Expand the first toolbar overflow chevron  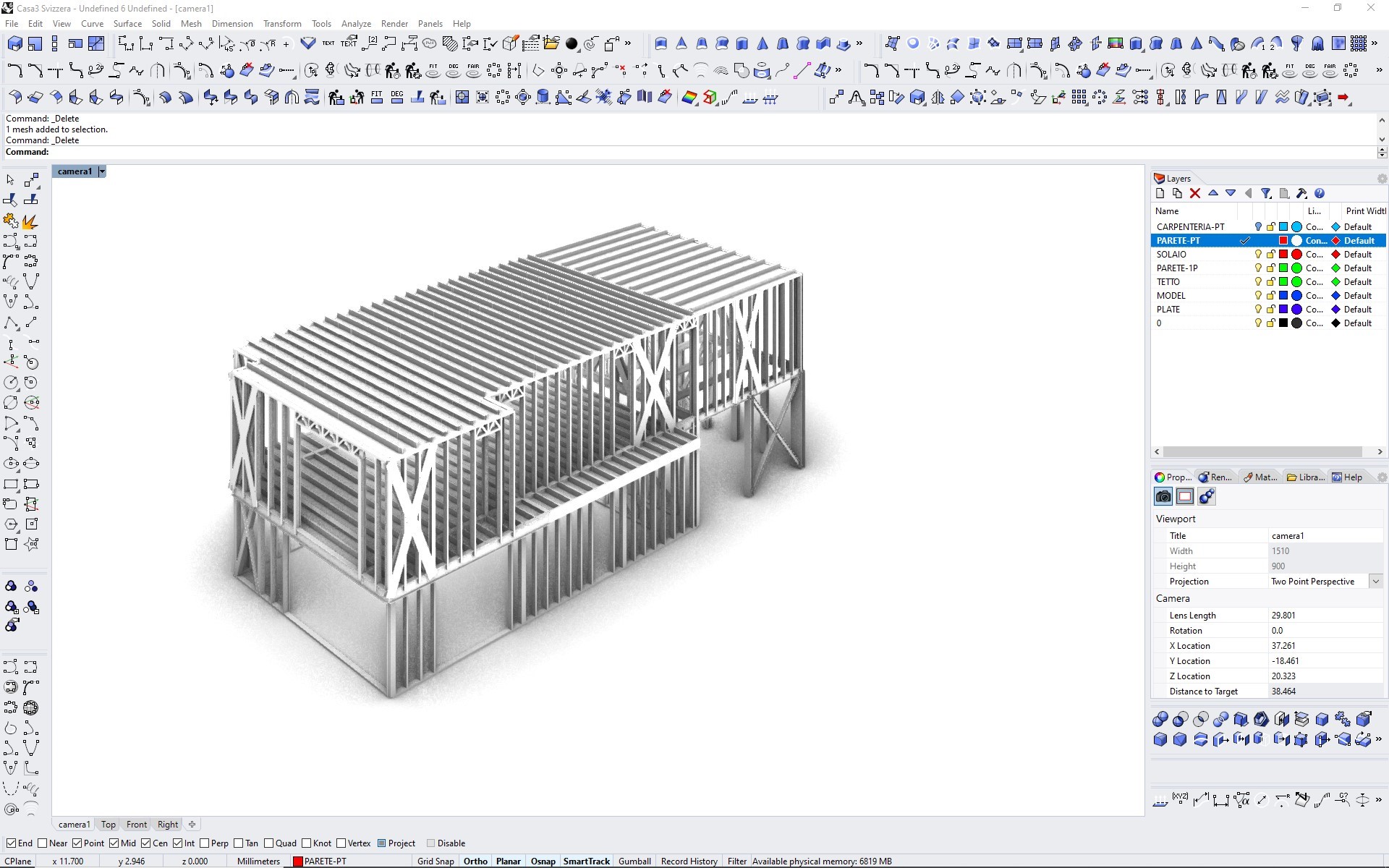click(x=628, y=44)
